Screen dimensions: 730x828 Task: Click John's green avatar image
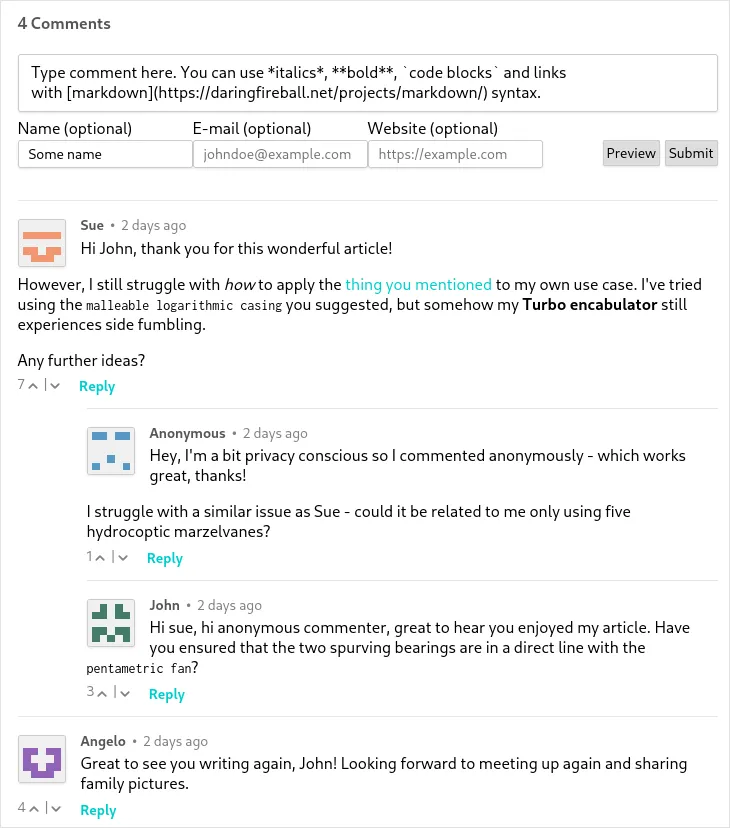[x=111, y=623]
